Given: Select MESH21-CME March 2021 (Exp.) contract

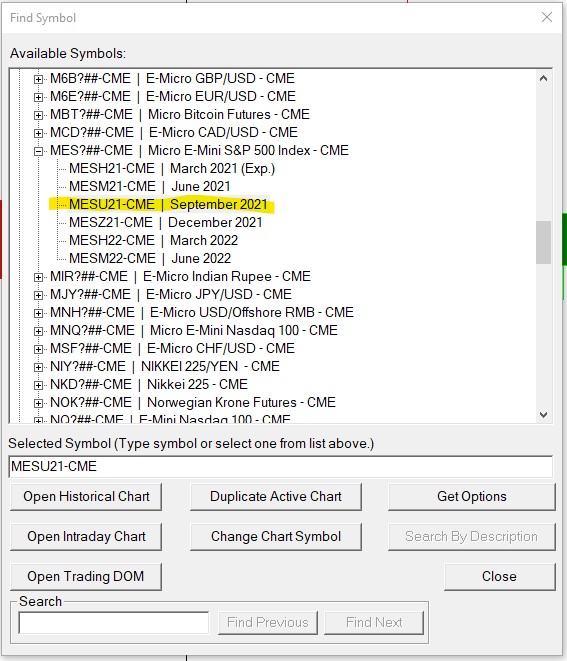Looking at the screenshot, I should 172,169.
